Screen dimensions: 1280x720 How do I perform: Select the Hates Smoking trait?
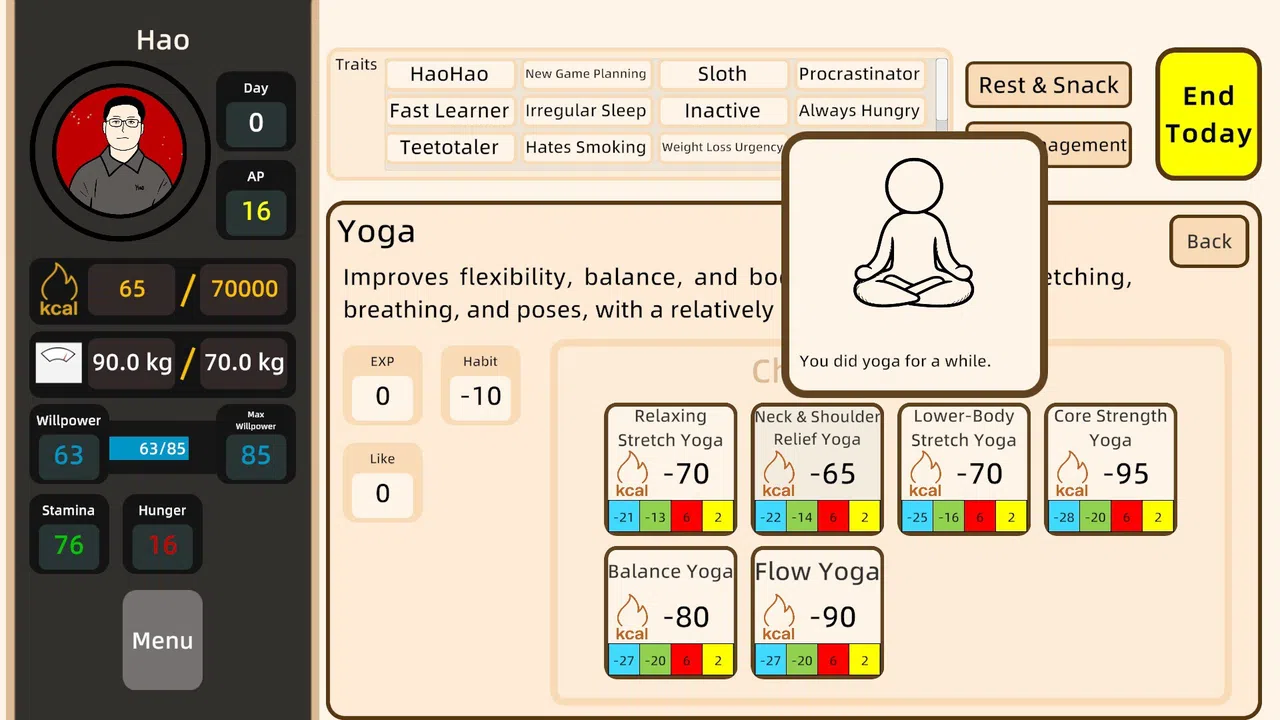pyautogui.click(x=586, y=147)
